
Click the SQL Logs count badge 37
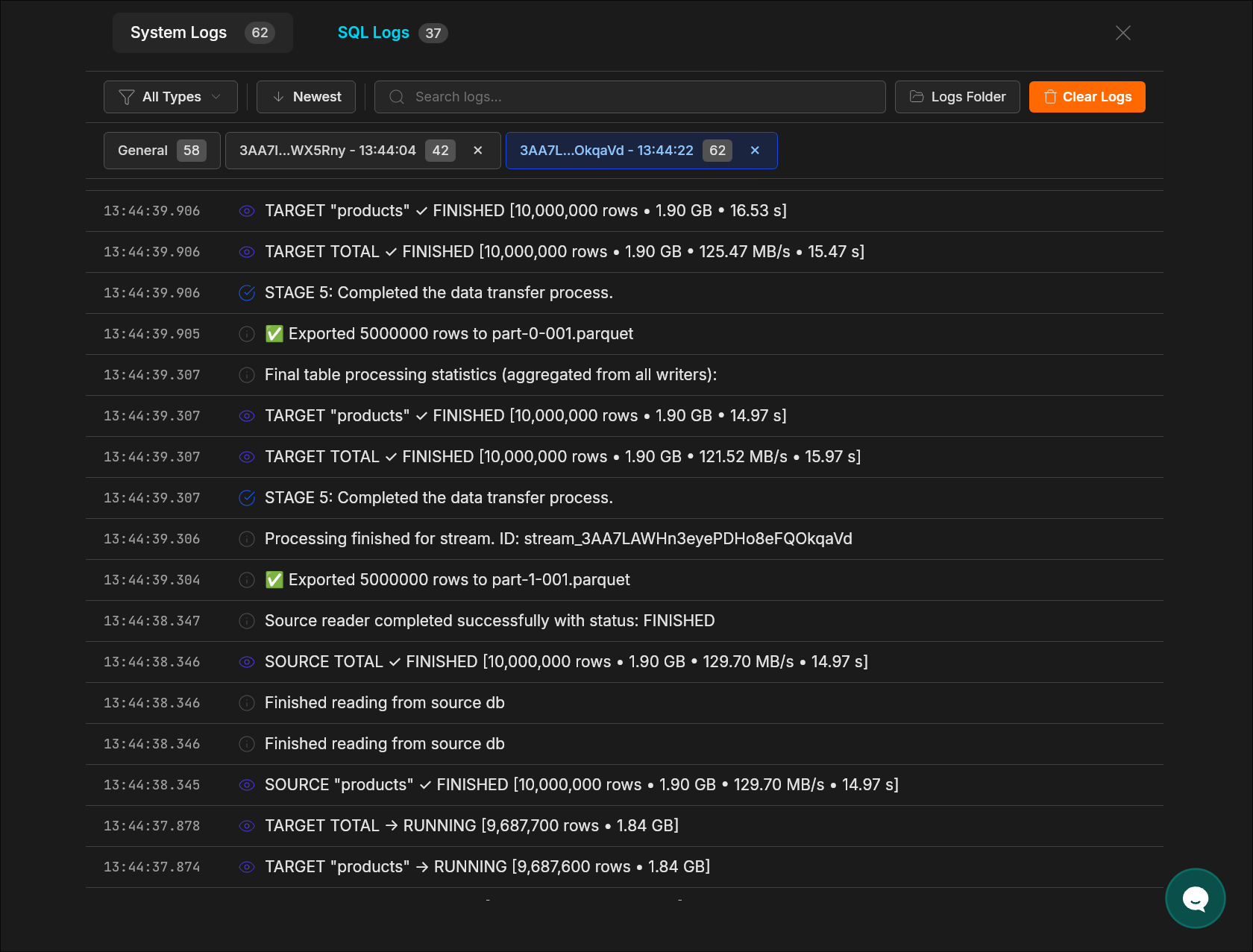click(x=433, y=33)
